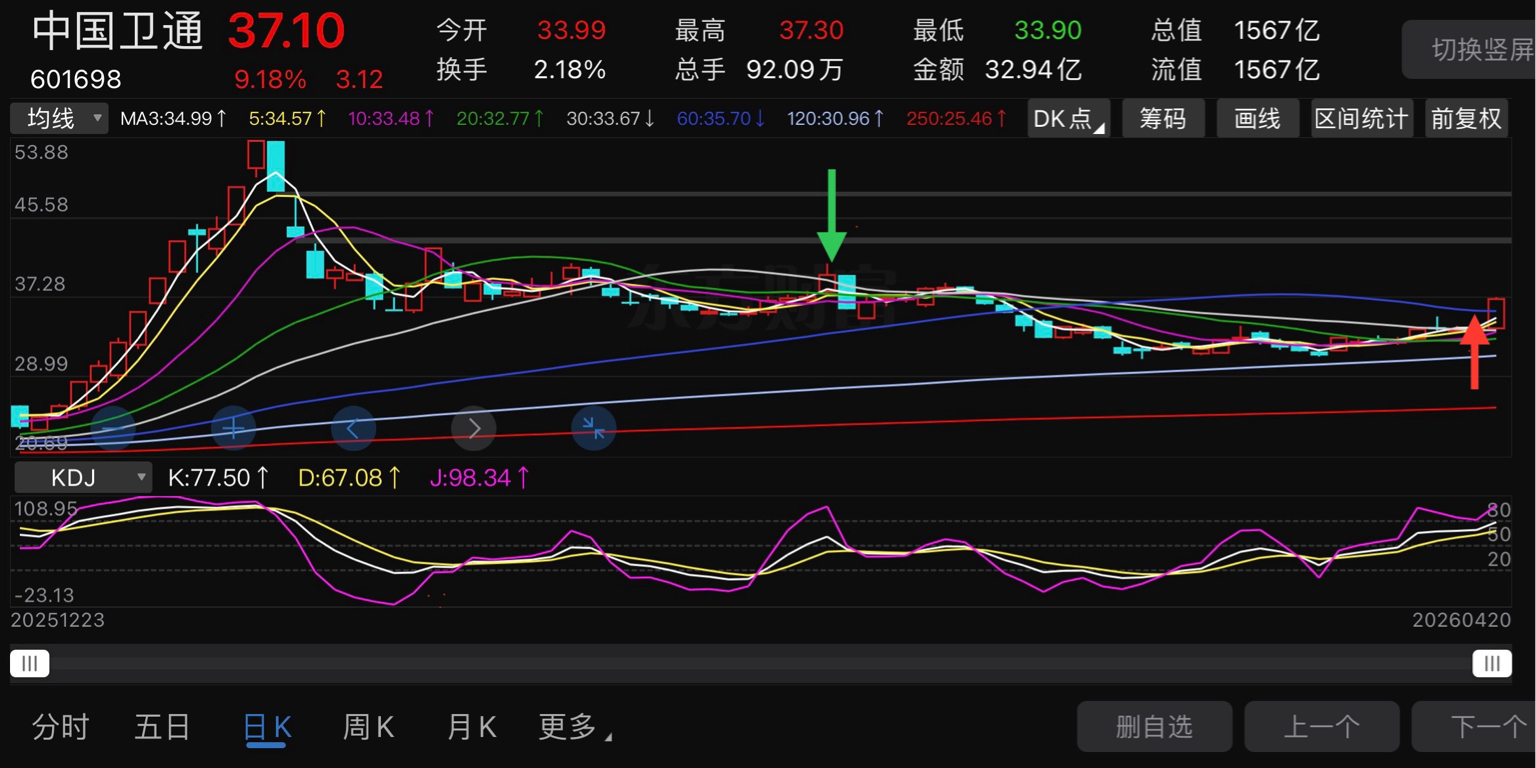Viewport: 1536px width, 768px height.
Task: Tap the start date 20251223
Action: [x=57, y=621]
